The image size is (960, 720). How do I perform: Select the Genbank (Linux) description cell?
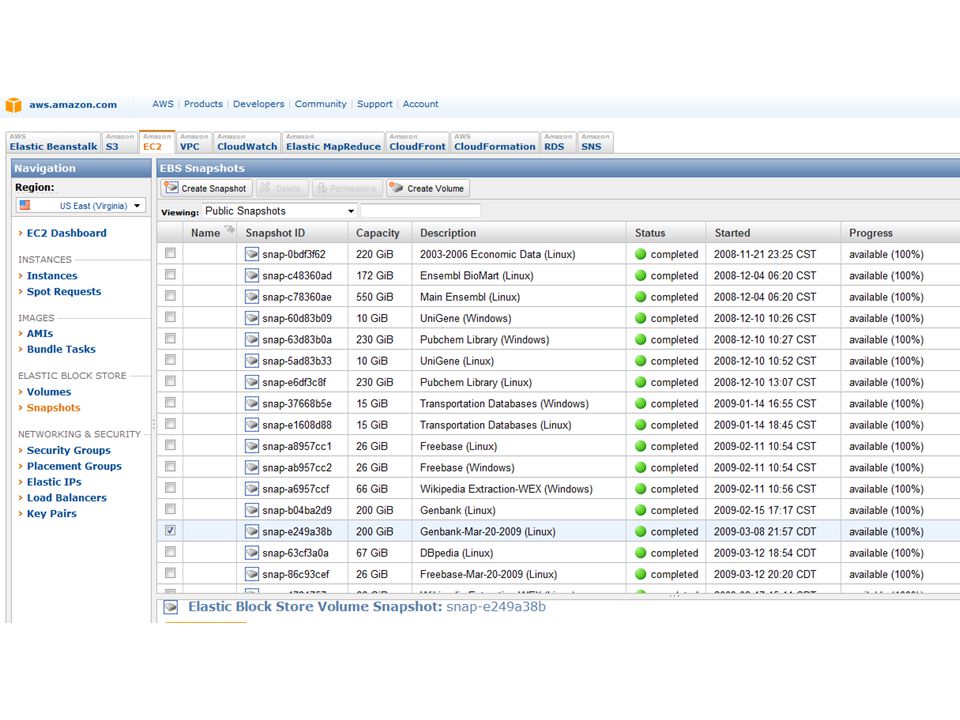click(519, 511)
